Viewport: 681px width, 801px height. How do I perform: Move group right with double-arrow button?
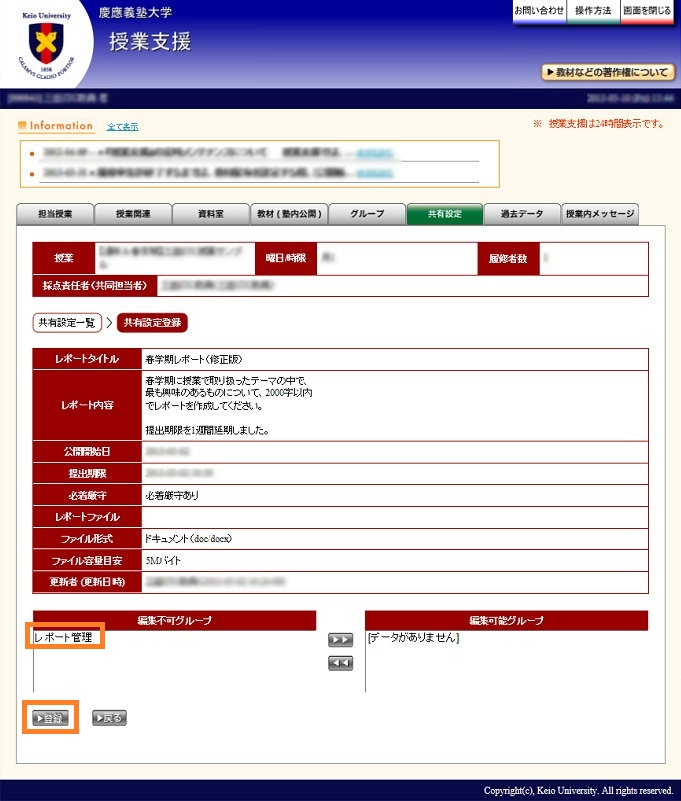(340, 640)
